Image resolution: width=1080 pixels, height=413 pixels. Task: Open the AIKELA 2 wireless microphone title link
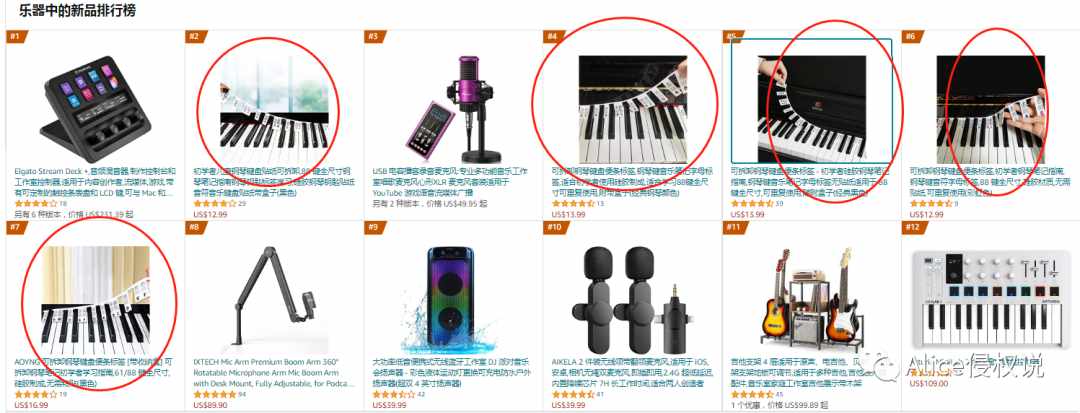click(630, 372)
